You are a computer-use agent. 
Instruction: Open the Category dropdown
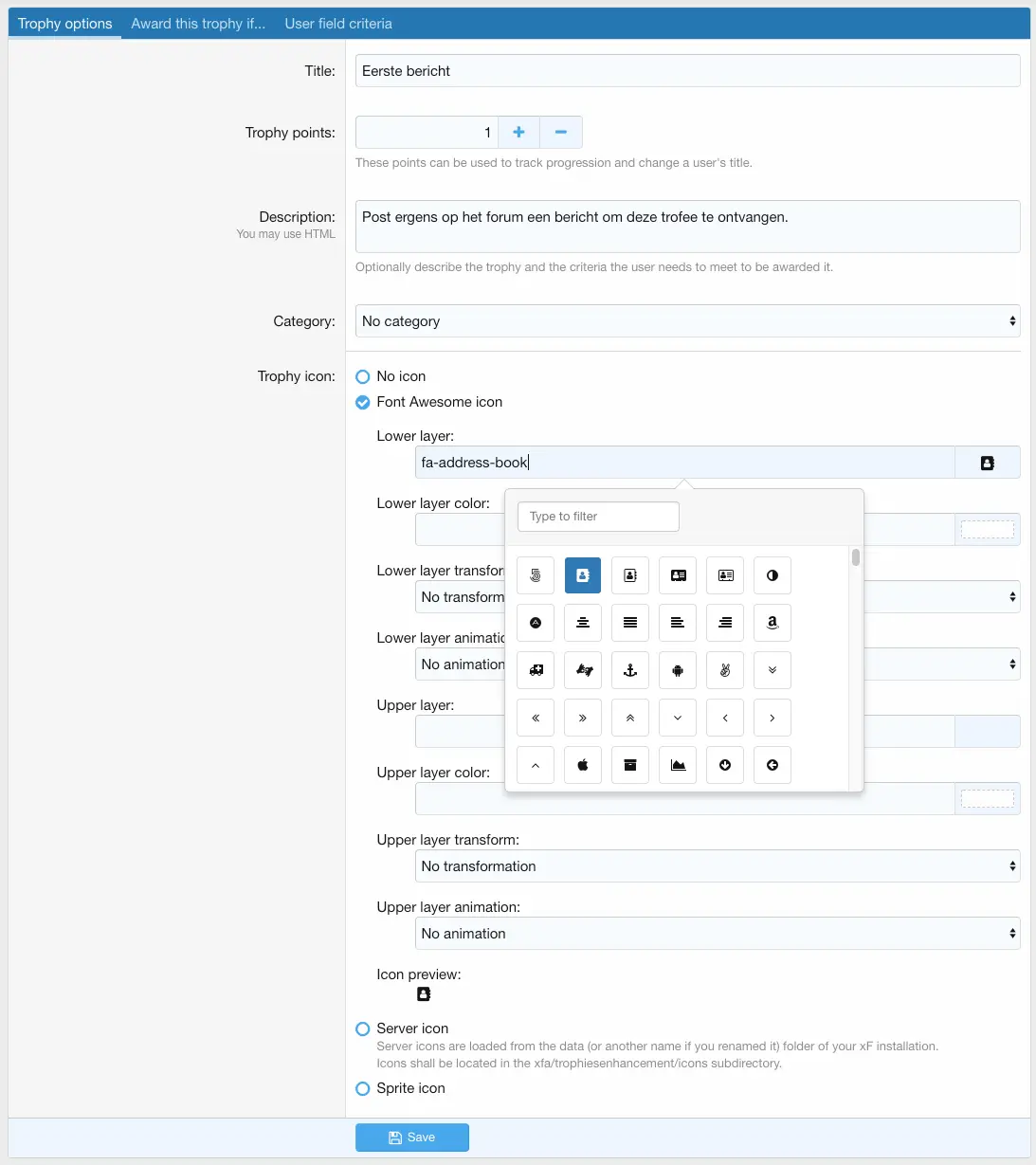(687, 321)
